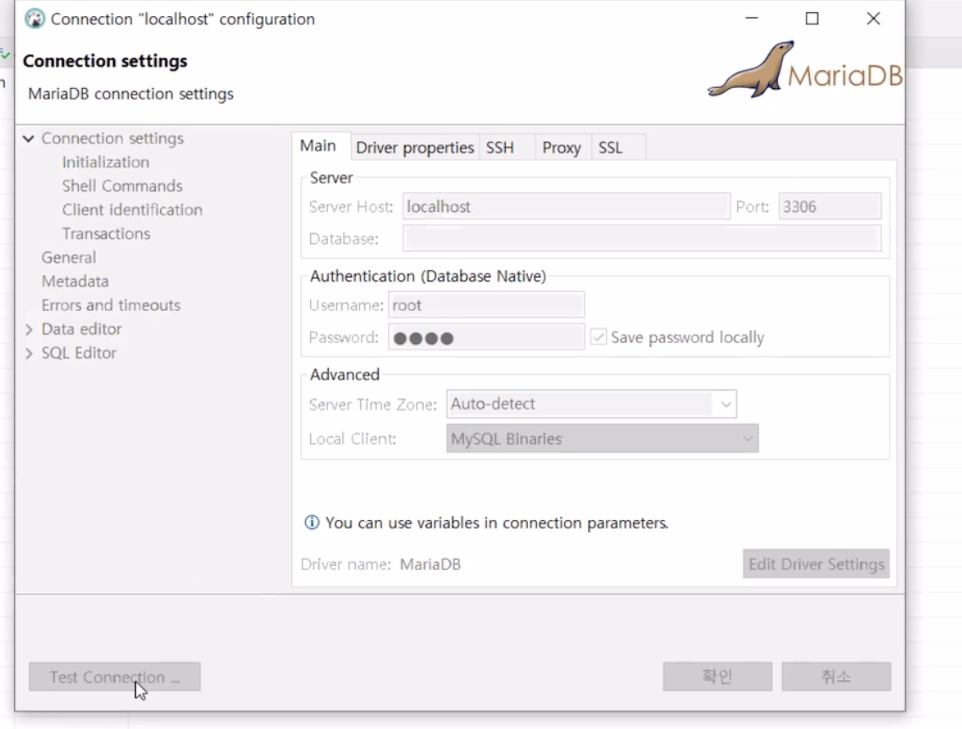Click the Port field showing 3306
Screen dimensions: 962x729
click(830, 207)
